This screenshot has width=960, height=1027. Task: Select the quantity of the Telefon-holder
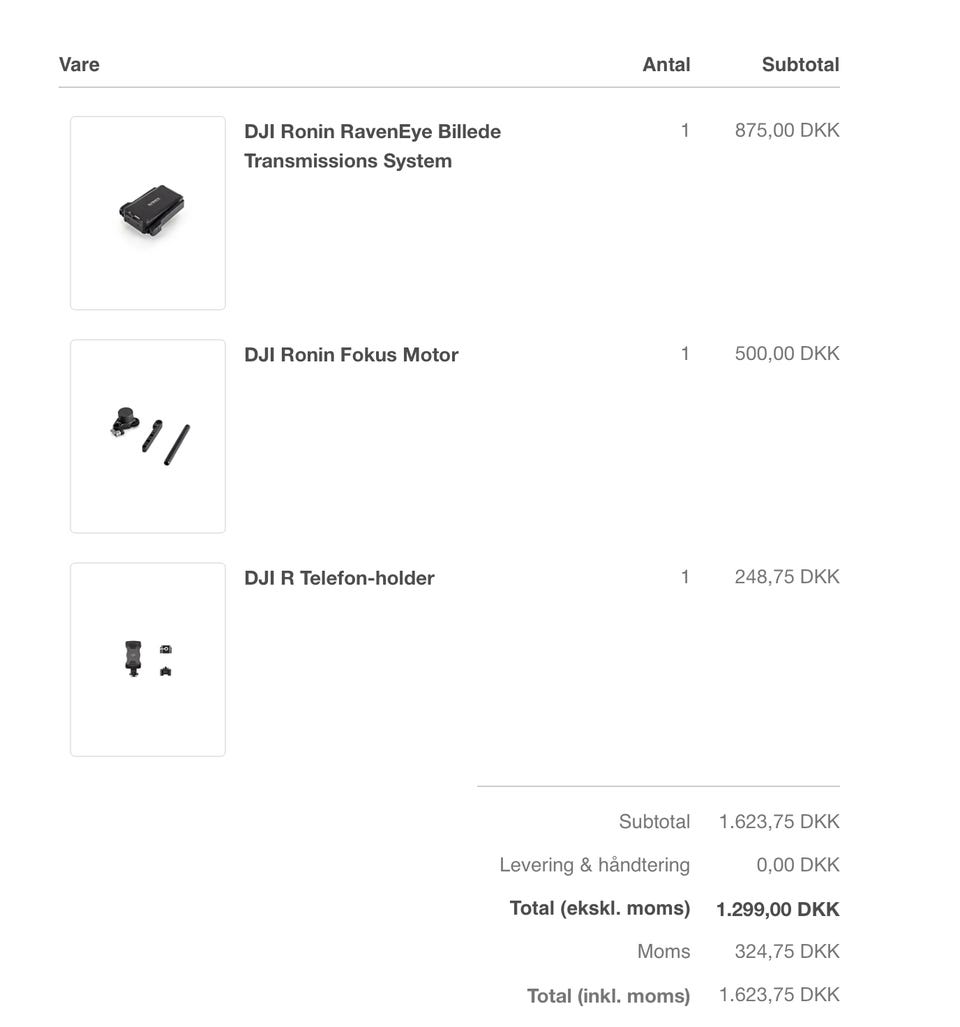(x=685, y=577)
